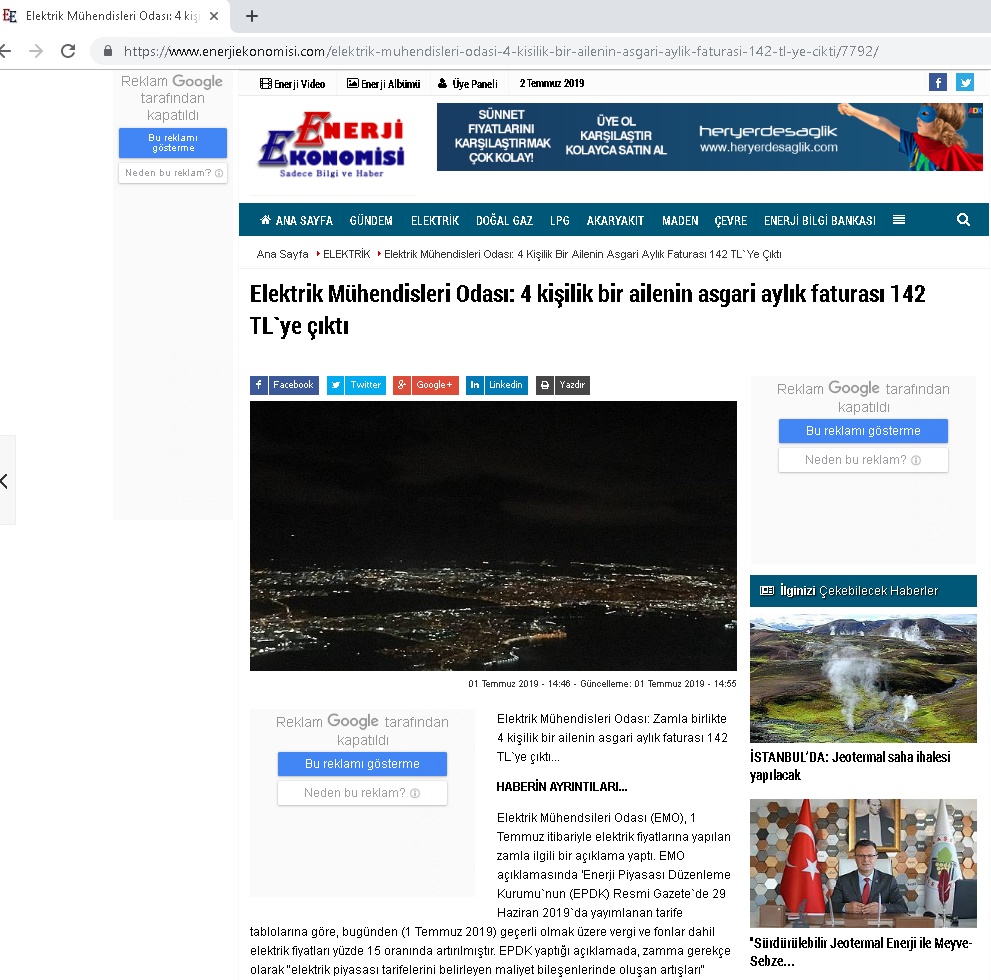991x980 pixels.
Task: Click the night city article image
Action: pyautogui.click(x=493, y=536)
